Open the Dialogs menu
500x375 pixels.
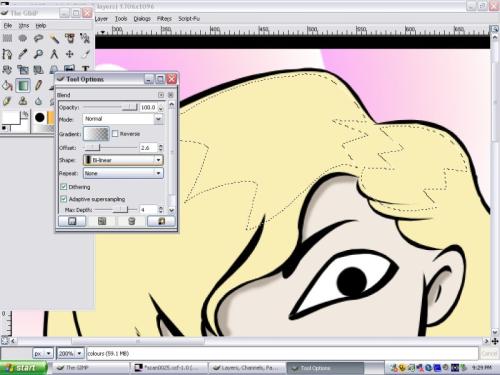[x=142, y=19]
